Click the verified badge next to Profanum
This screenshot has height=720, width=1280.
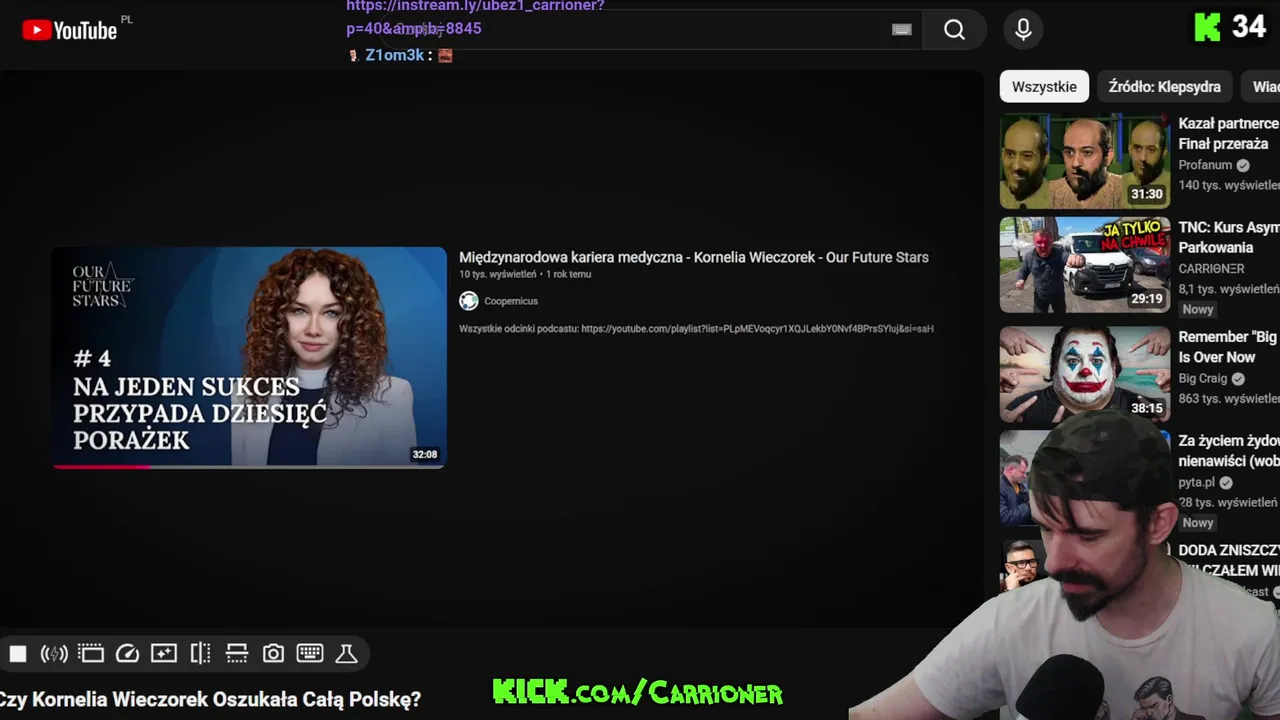pos(1243,165)
